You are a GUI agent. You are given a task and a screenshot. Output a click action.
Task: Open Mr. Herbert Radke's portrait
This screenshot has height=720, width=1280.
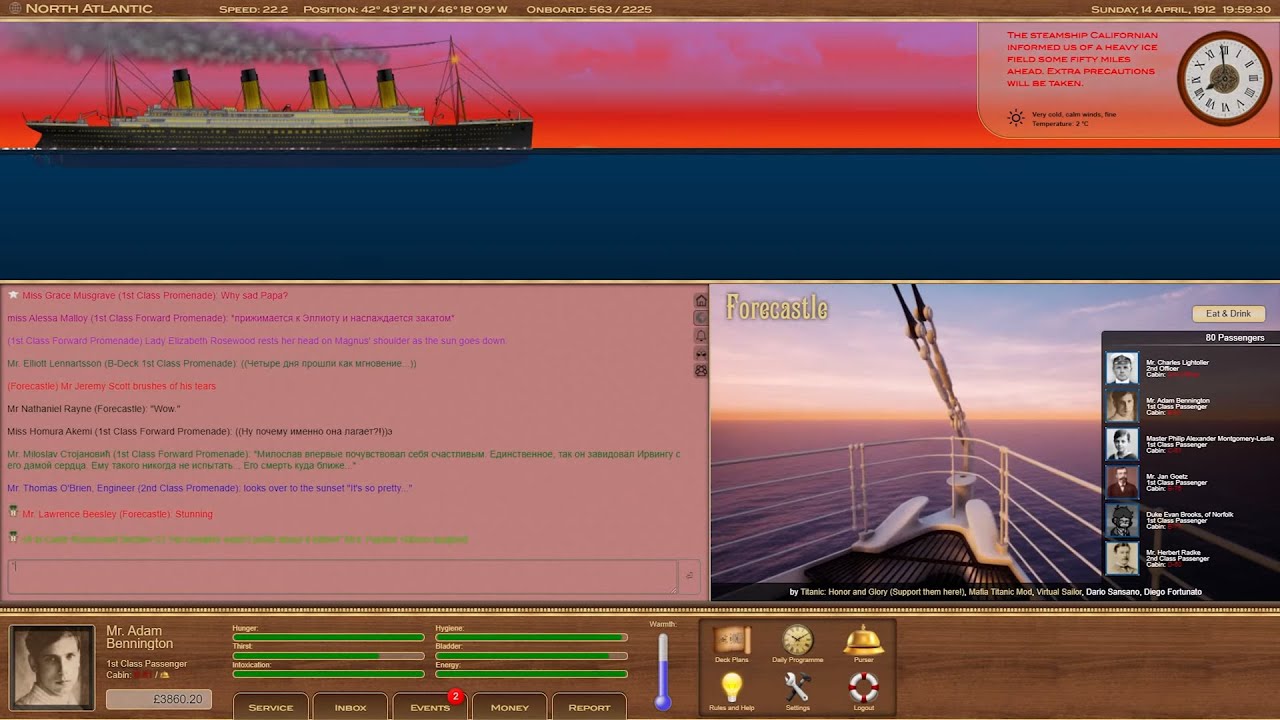click(x=1122, y=558)
